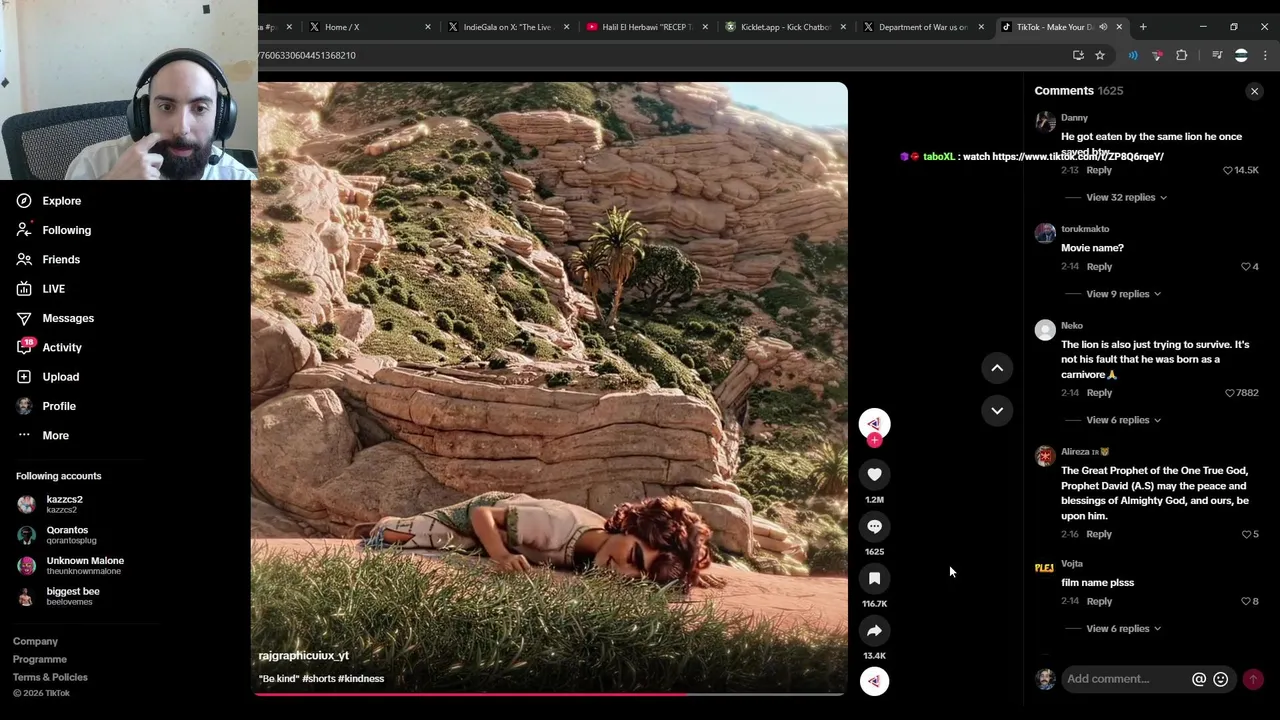This screenshot has height=720, width=1280.
Task: Switch to Kicklet.app browser tab
Action: [x=786, y=27]
